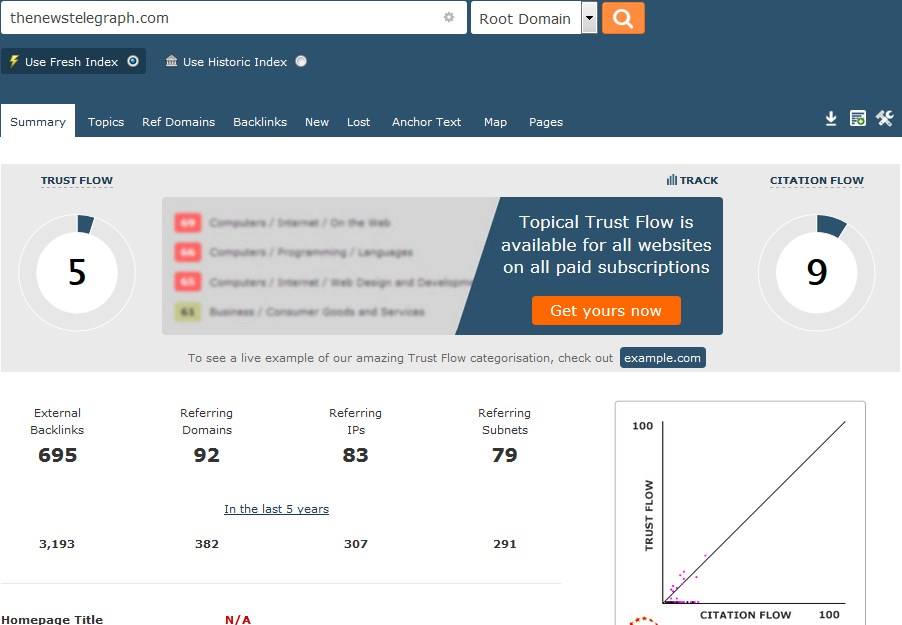Switch to the Summary tab
Image resolution: width=902 pixels, height=625 pixels.
click(38, 121)
